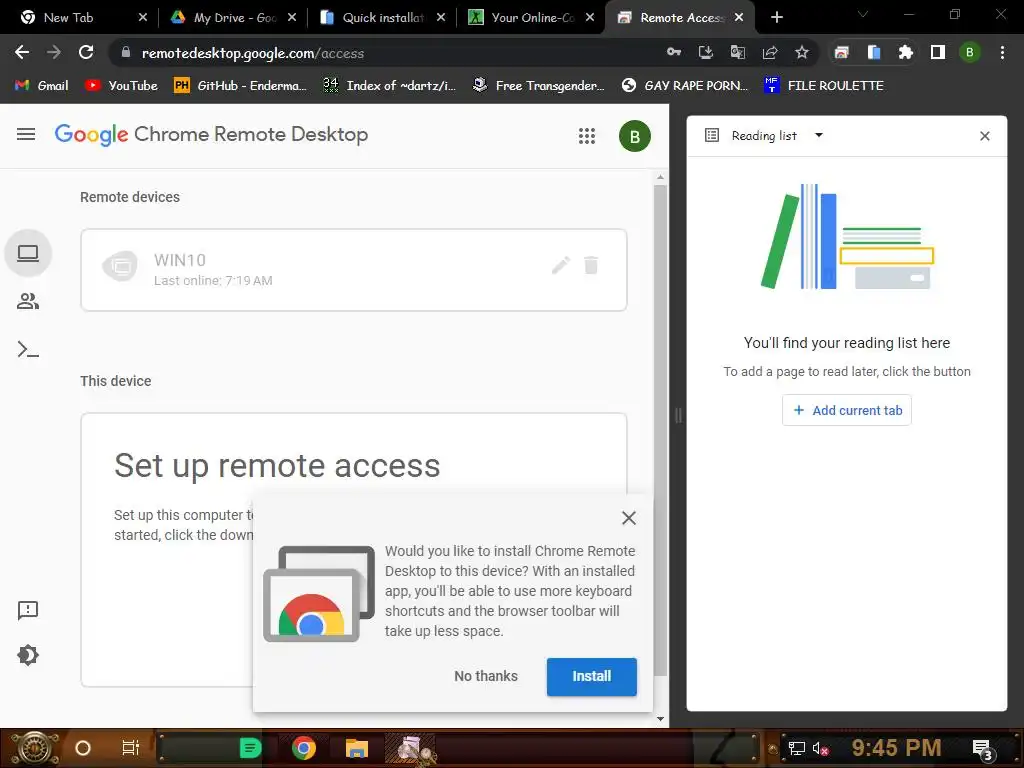Viewport: 1024px width, 768px height.
Task: Select the Remote Access laptop sidebar icon
Action: point(28,253)
